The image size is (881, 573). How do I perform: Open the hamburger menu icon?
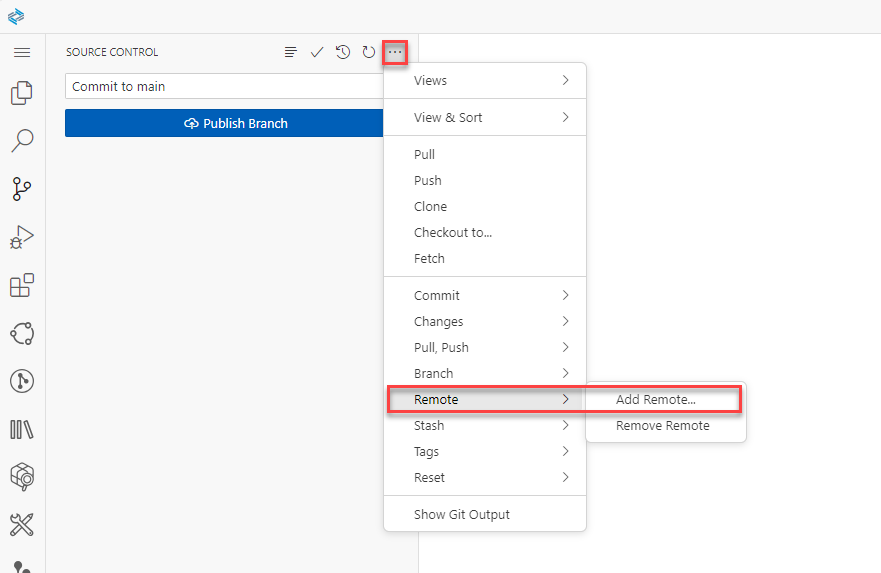tap(22, 52)
